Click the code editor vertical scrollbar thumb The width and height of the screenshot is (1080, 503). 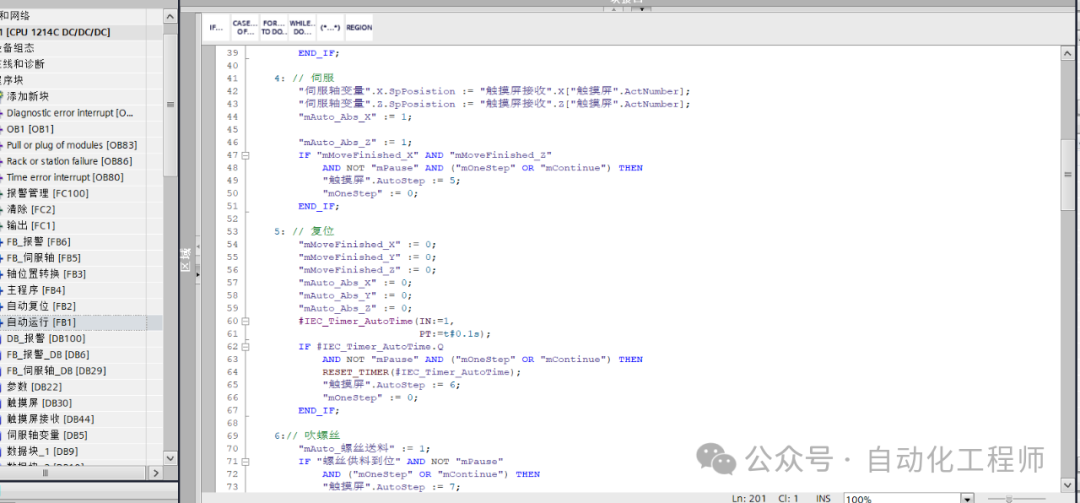pyautogui.click(x=1068, y=174)
